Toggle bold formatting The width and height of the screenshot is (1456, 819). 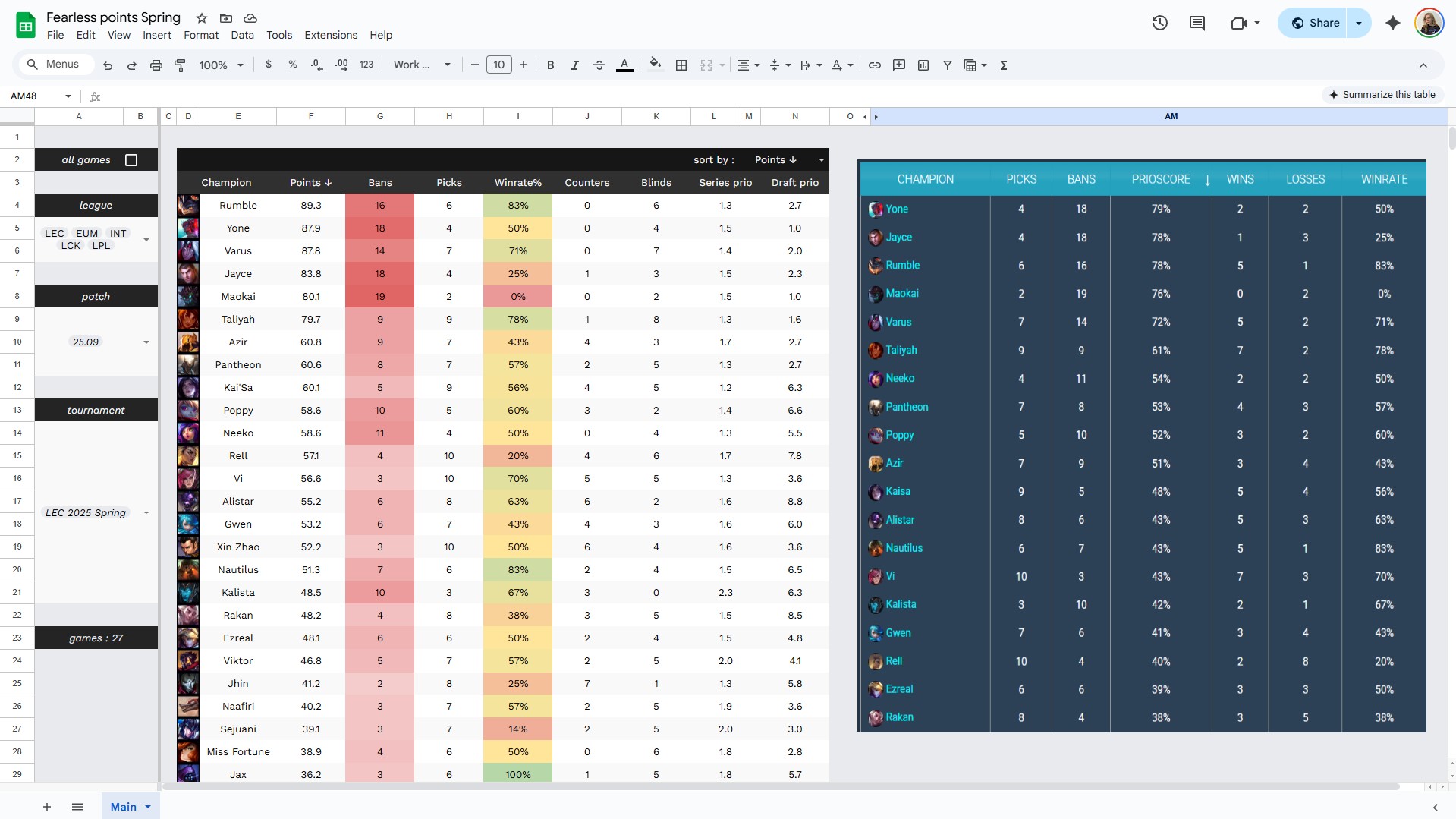pyautogui.click(x=551, y=65)
